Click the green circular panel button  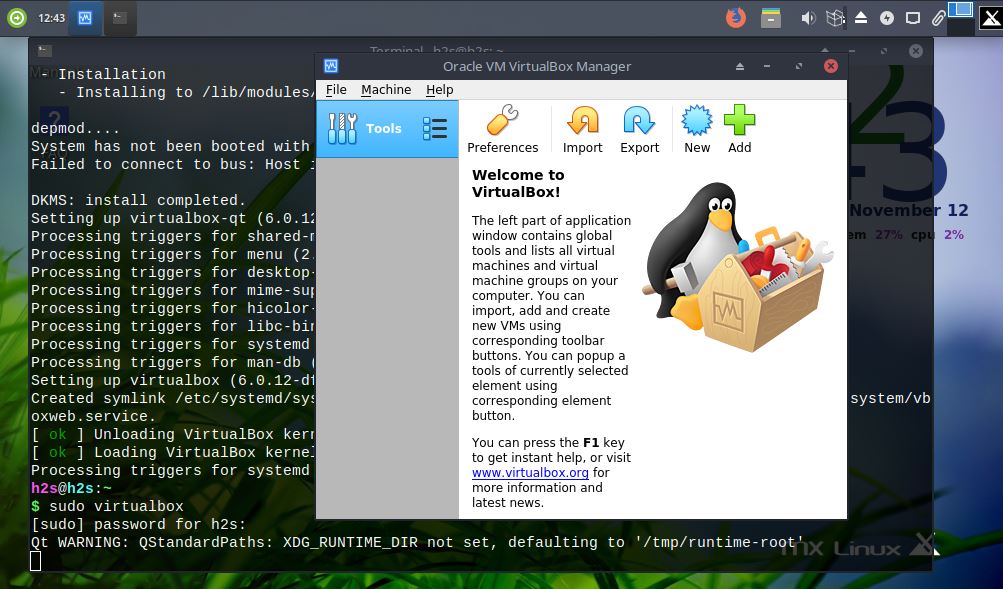[17, 18]
